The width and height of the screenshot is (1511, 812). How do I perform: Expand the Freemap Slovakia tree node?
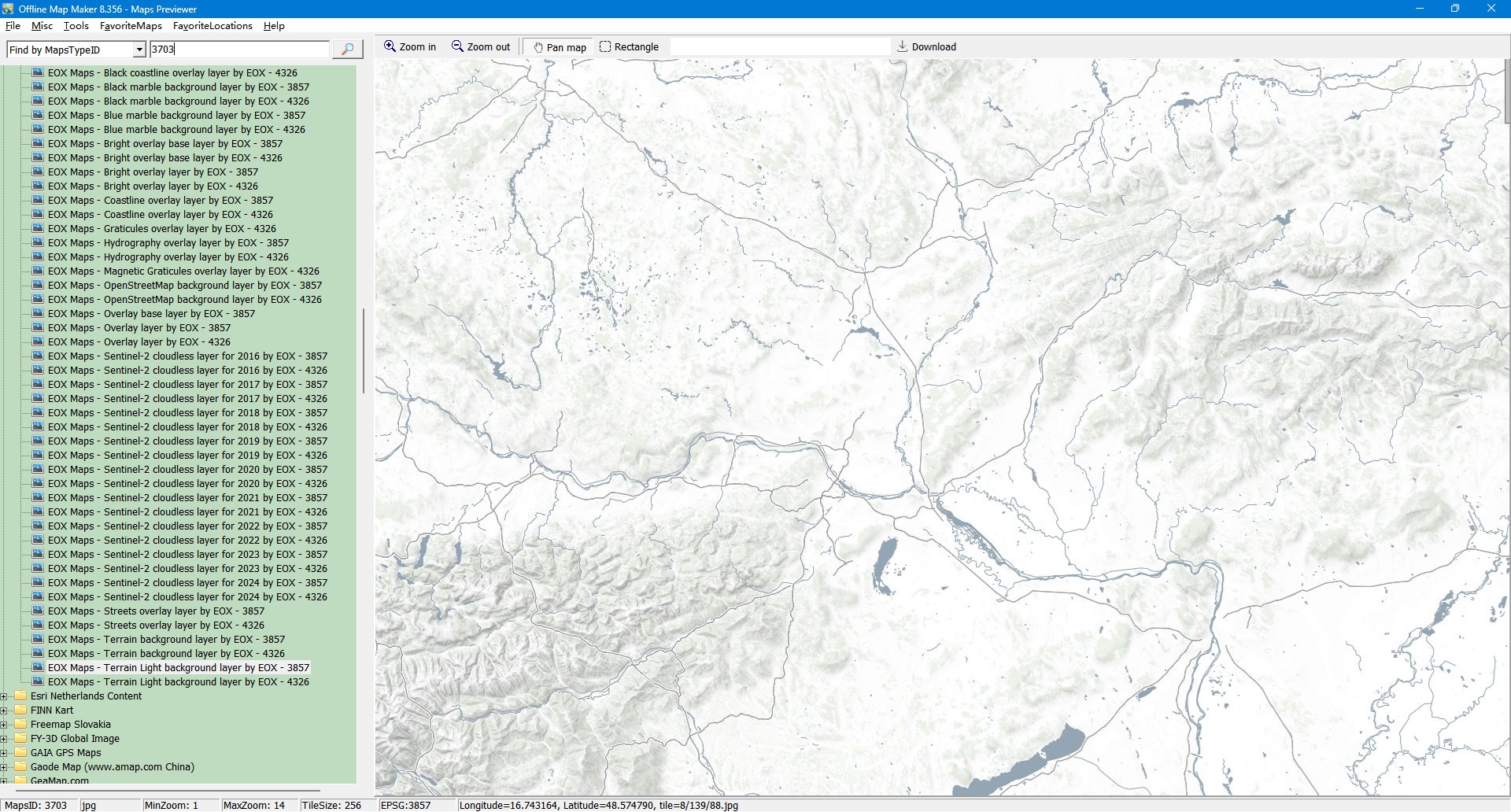coord(5,725)
